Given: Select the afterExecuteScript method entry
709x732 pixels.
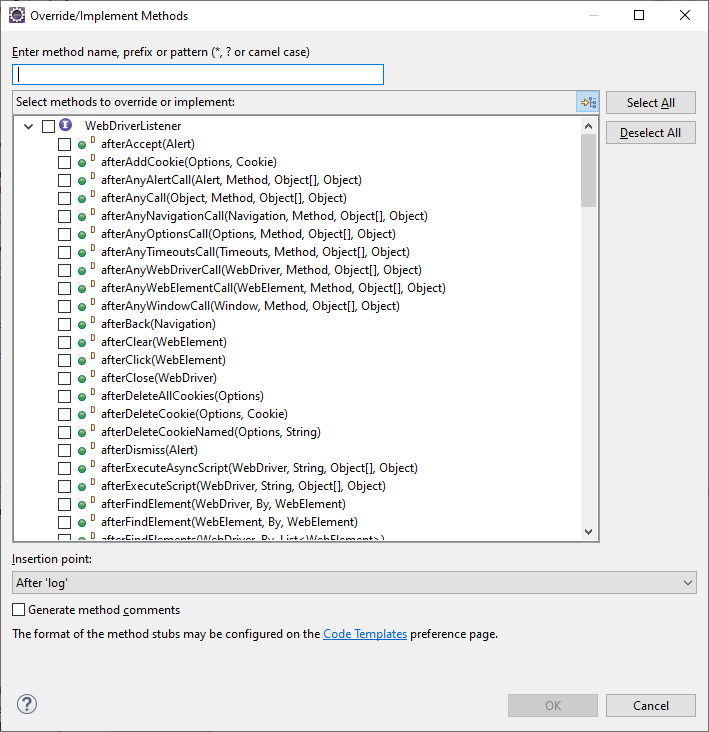Looking at the screenshot, I should pos(242,486).
